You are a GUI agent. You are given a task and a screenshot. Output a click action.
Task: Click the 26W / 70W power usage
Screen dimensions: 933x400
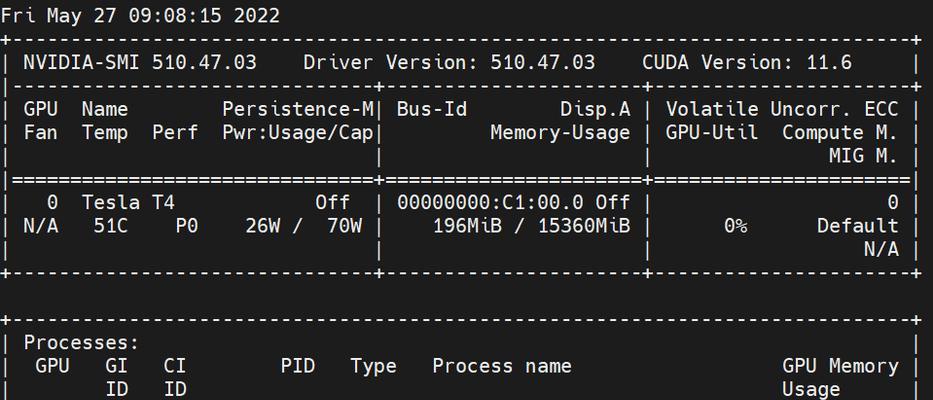click(303, 226)
